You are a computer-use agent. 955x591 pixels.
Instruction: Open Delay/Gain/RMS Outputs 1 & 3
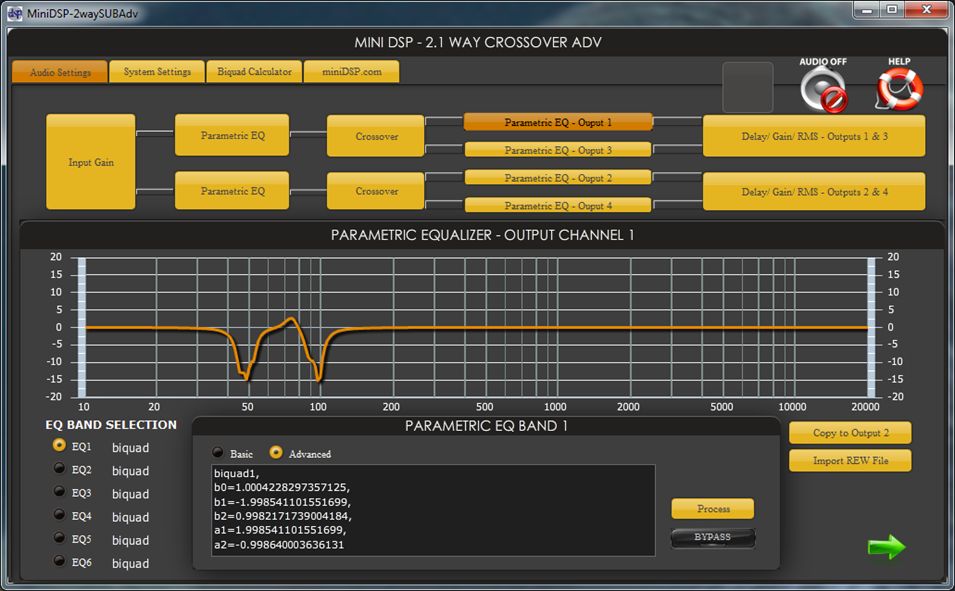pos(814,136)
